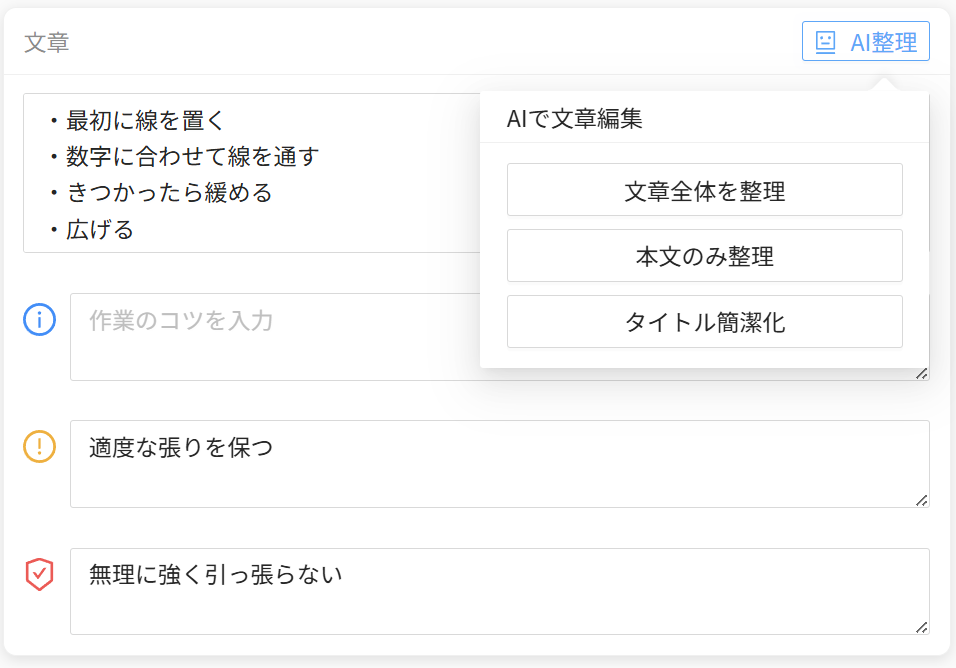956x668 pixels.
Task: Click into the 適度な張りを保つ text box
Action: 499,464
